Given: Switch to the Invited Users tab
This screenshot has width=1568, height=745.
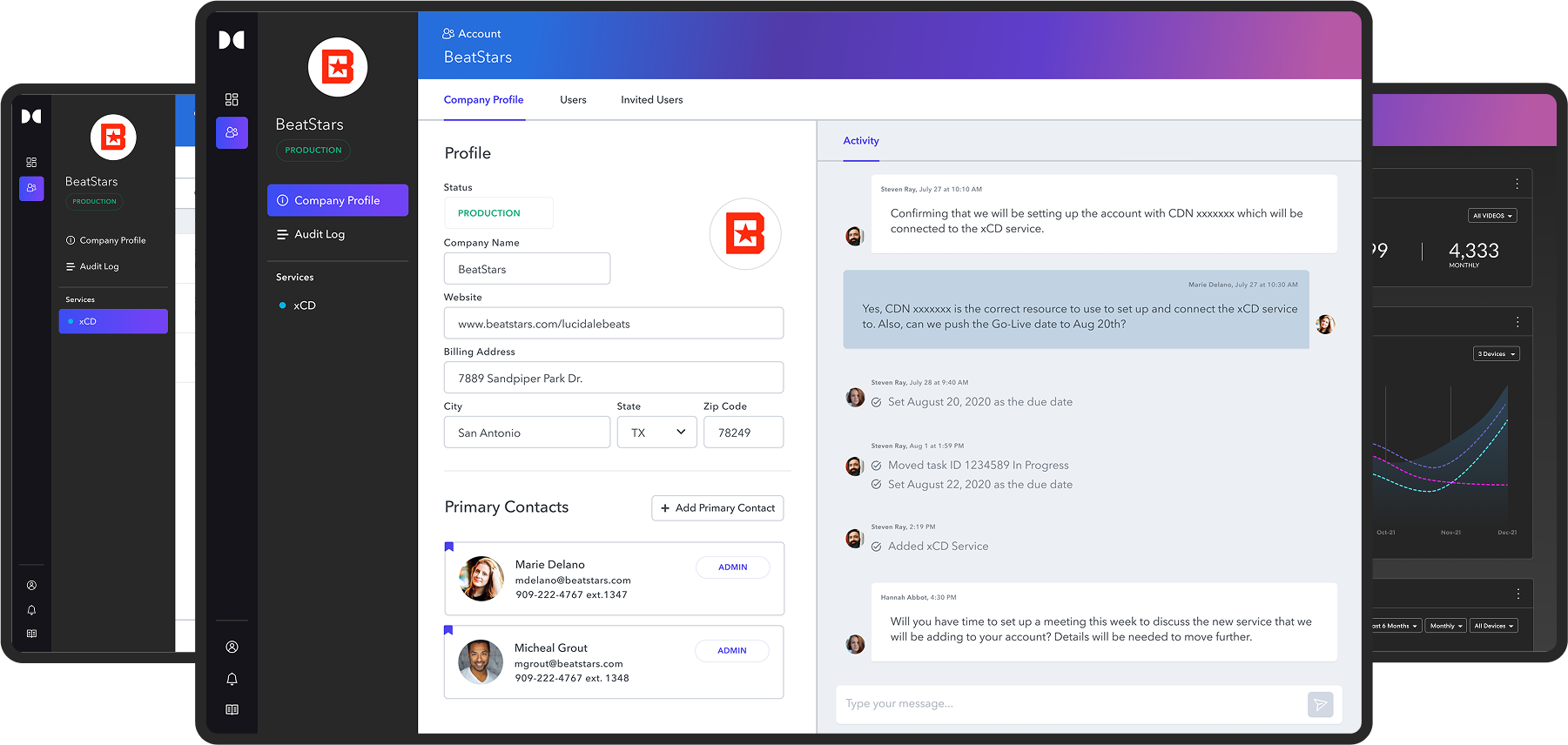Looking at the screenshot, I should 651,100.
